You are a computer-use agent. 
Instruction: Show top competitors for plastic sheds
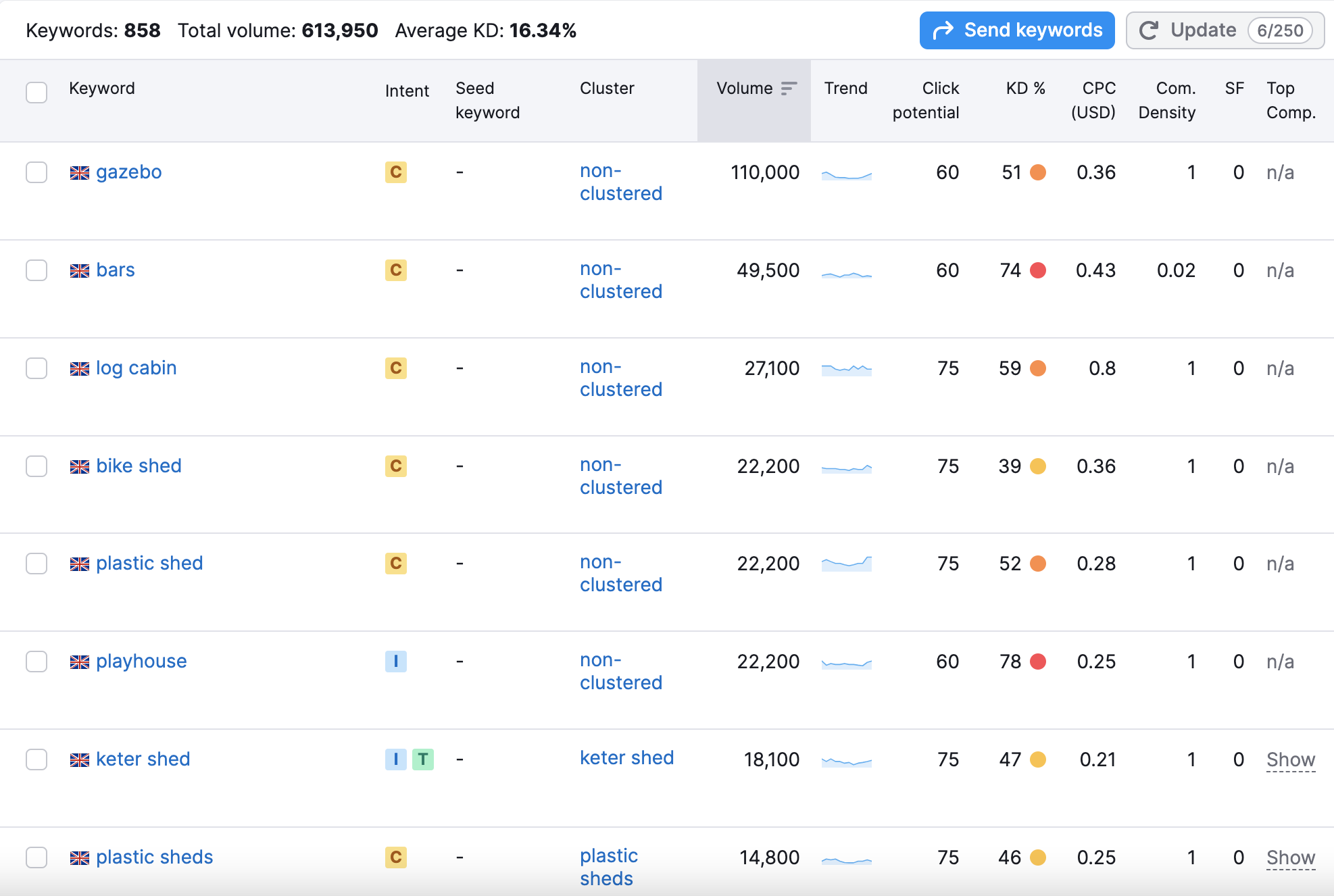pos(1291,858)
